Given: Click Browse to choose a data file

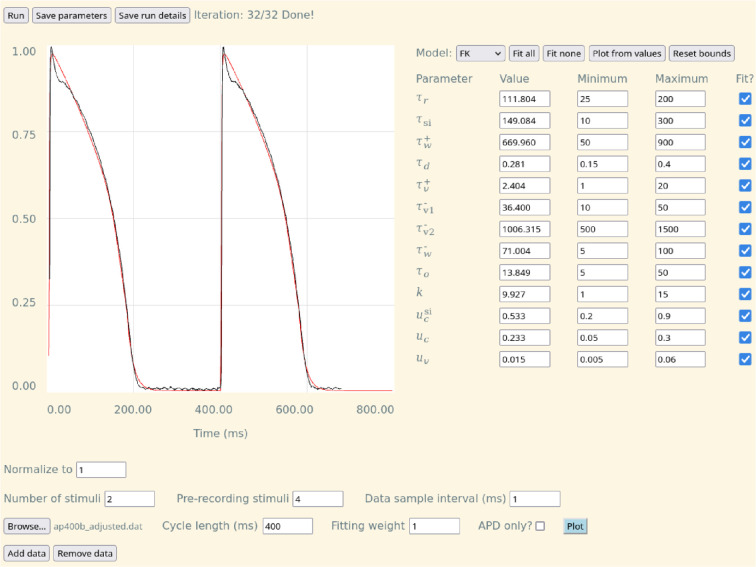Looking at the screenshot, I should 26,526.
